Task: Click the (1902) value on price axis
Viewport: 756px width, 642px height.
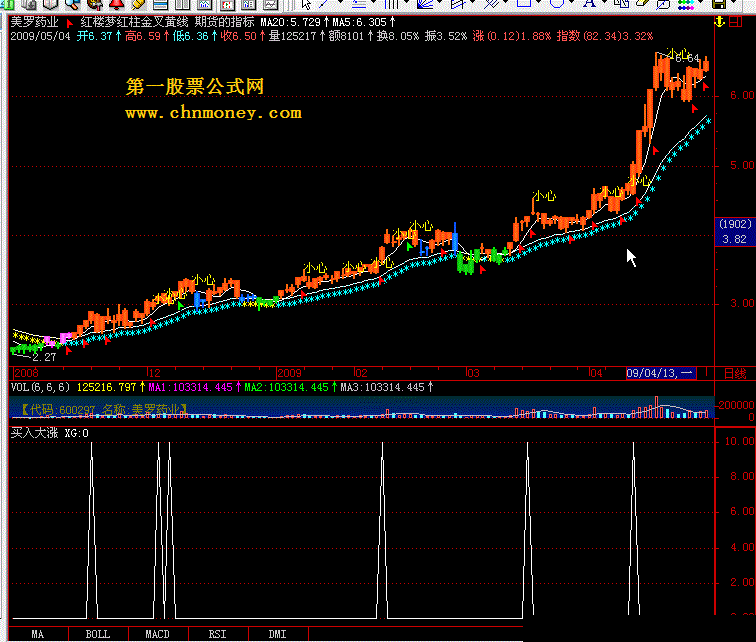Action: click(x=735, y=224)
